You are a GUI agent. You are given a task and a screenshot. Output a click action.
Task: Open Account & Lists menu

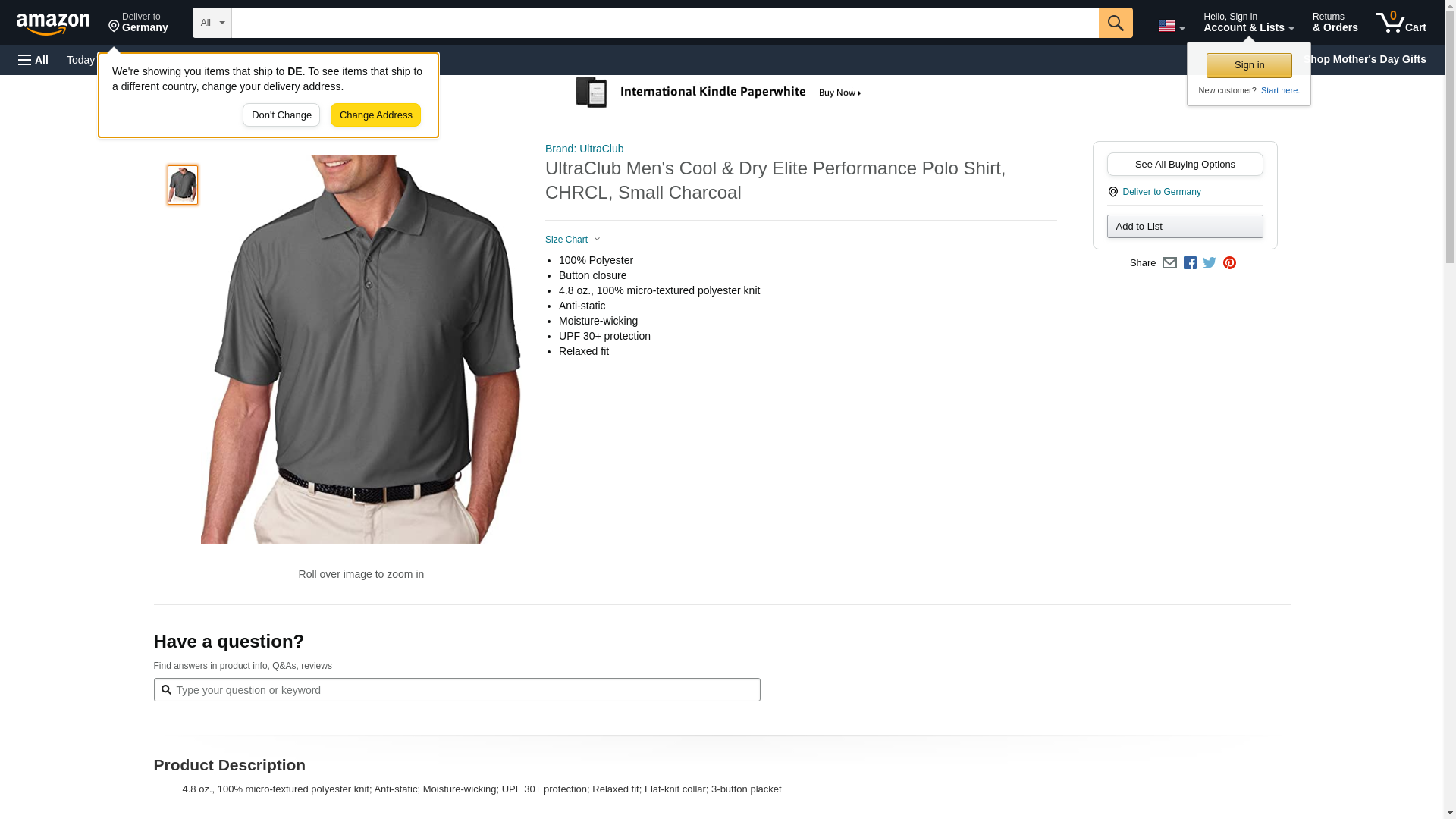click(x=1248, y=23)
